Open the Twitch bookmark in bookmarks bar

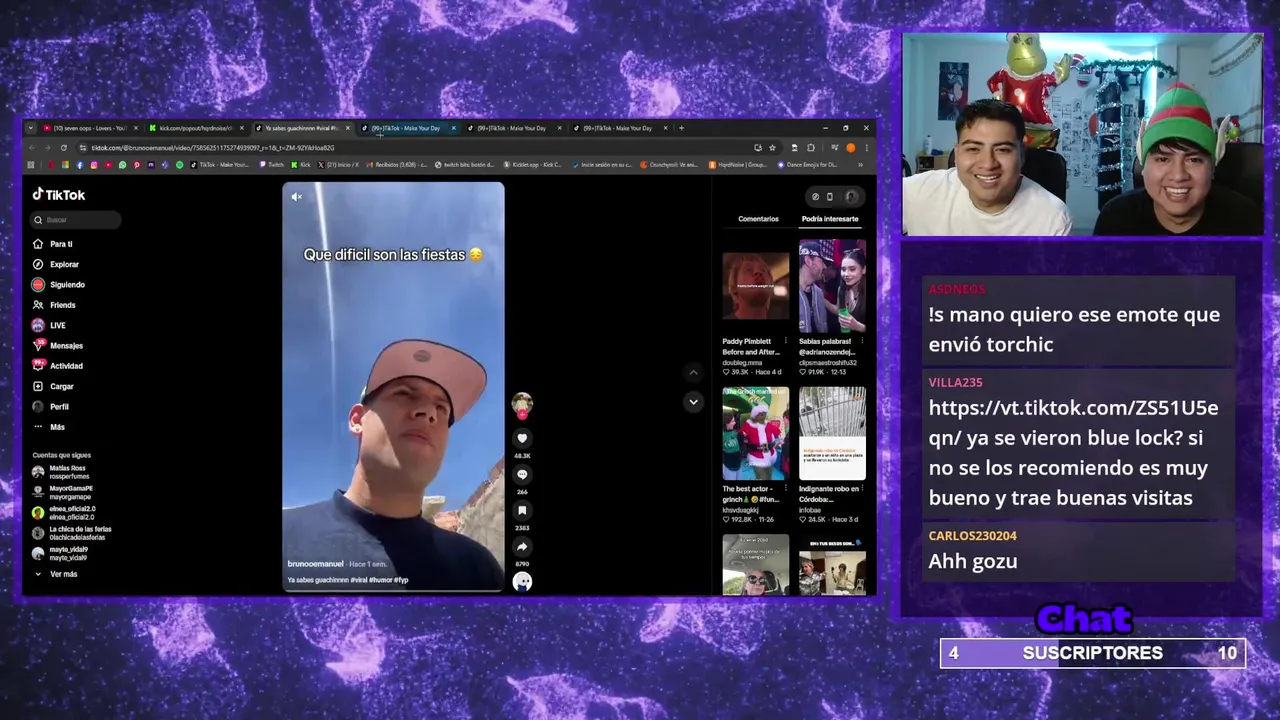(x=270, y=165)
